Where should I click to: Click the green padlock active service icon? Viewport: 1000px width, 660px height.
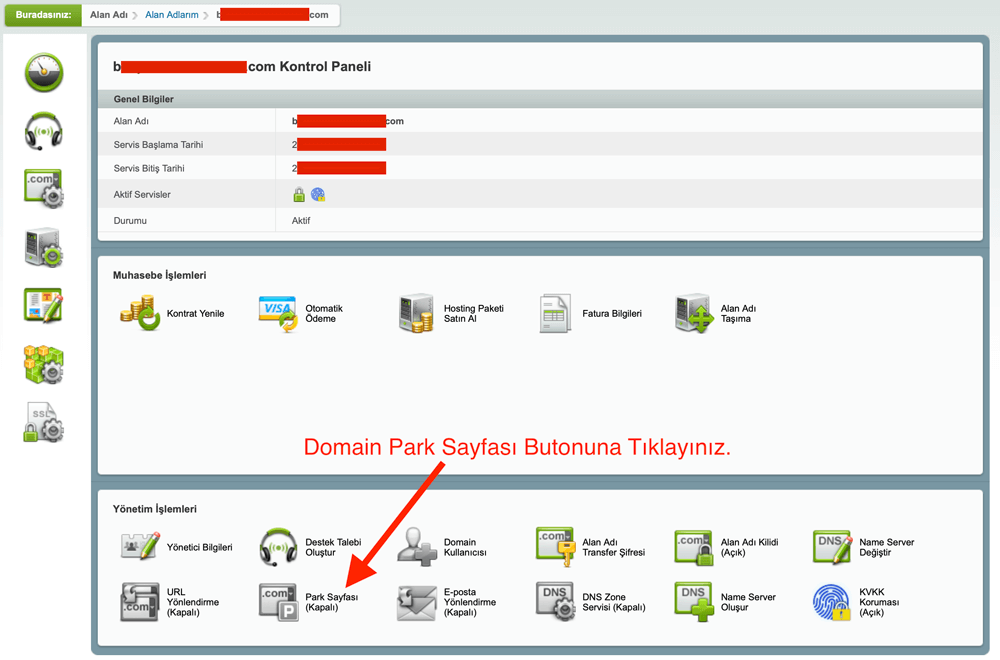pos(299,195)
